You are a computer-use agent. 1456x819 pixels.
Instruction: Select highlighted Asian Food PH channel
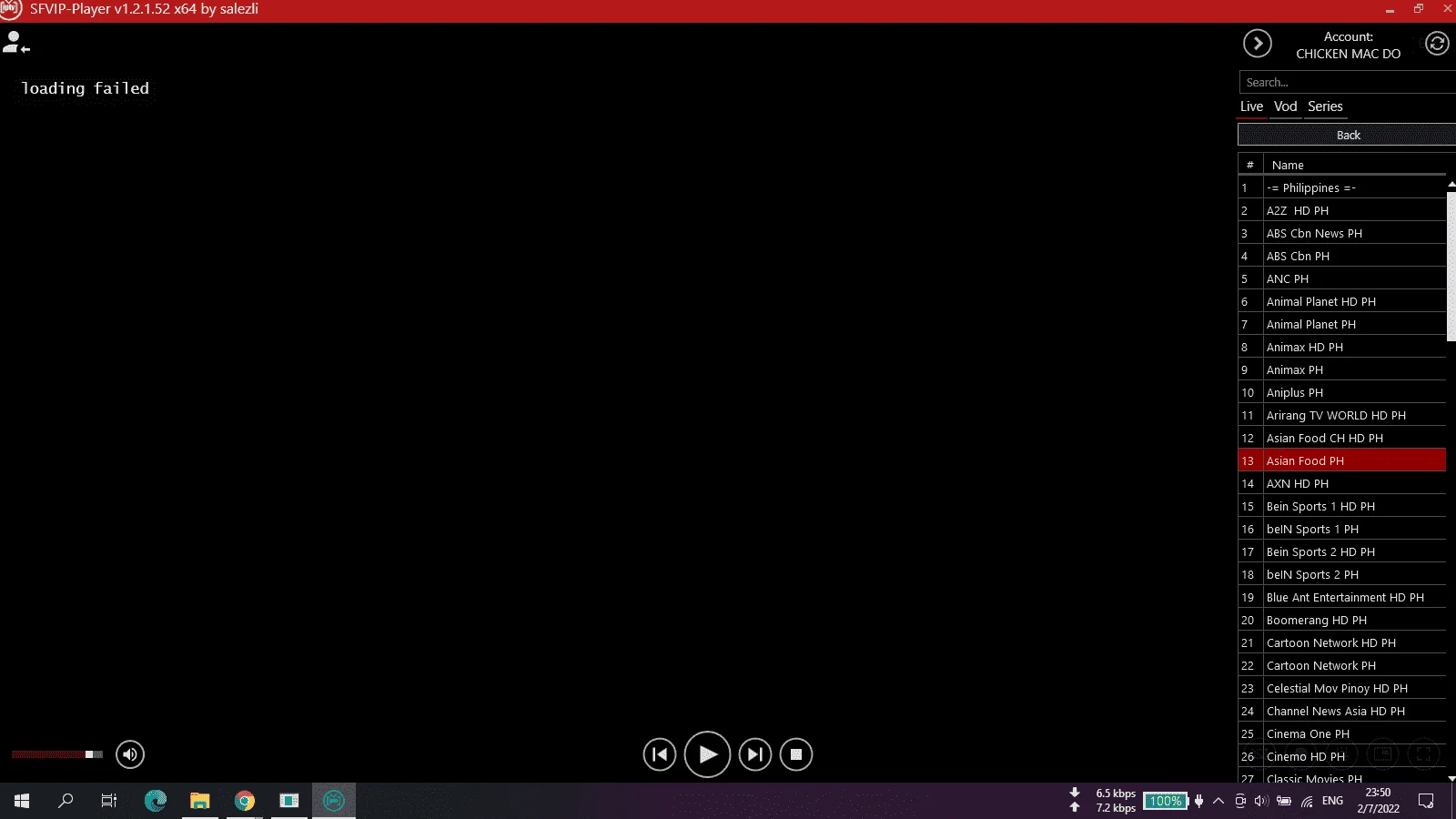click(x=1342, y=460)
